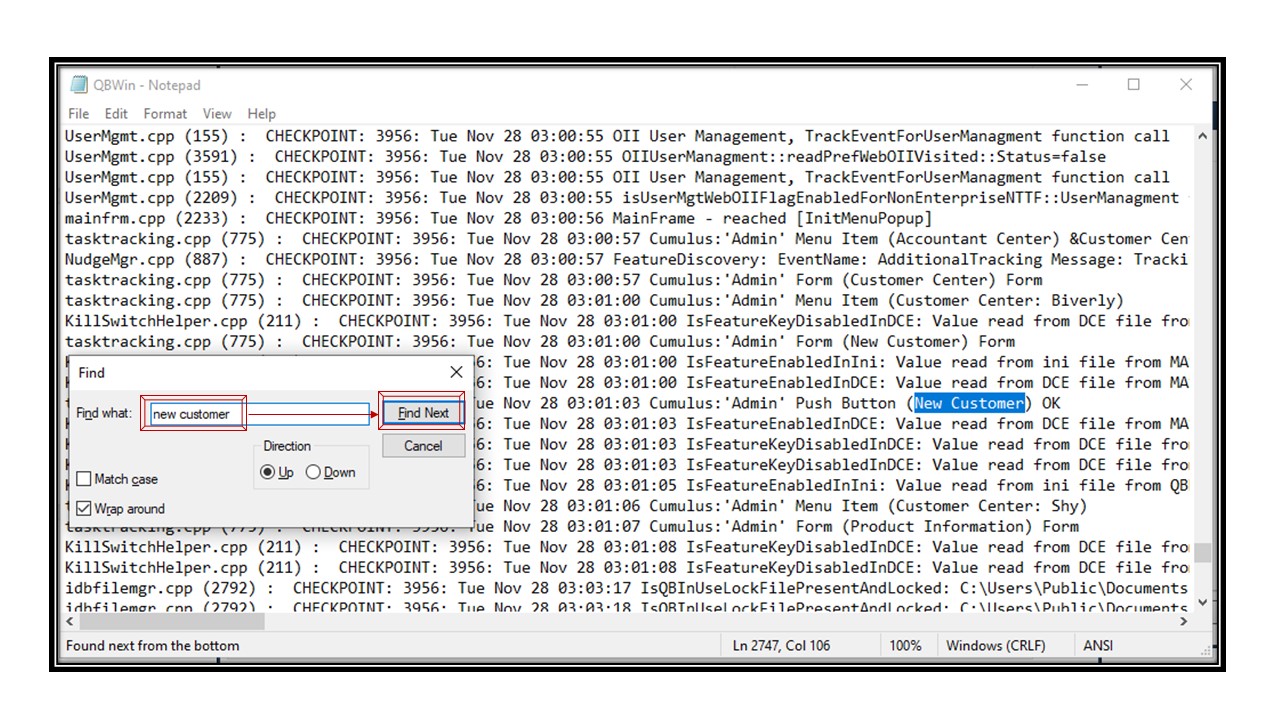Click the '100%' zoom status entry
Screen dimensions: 1280x720
point(905,646)
